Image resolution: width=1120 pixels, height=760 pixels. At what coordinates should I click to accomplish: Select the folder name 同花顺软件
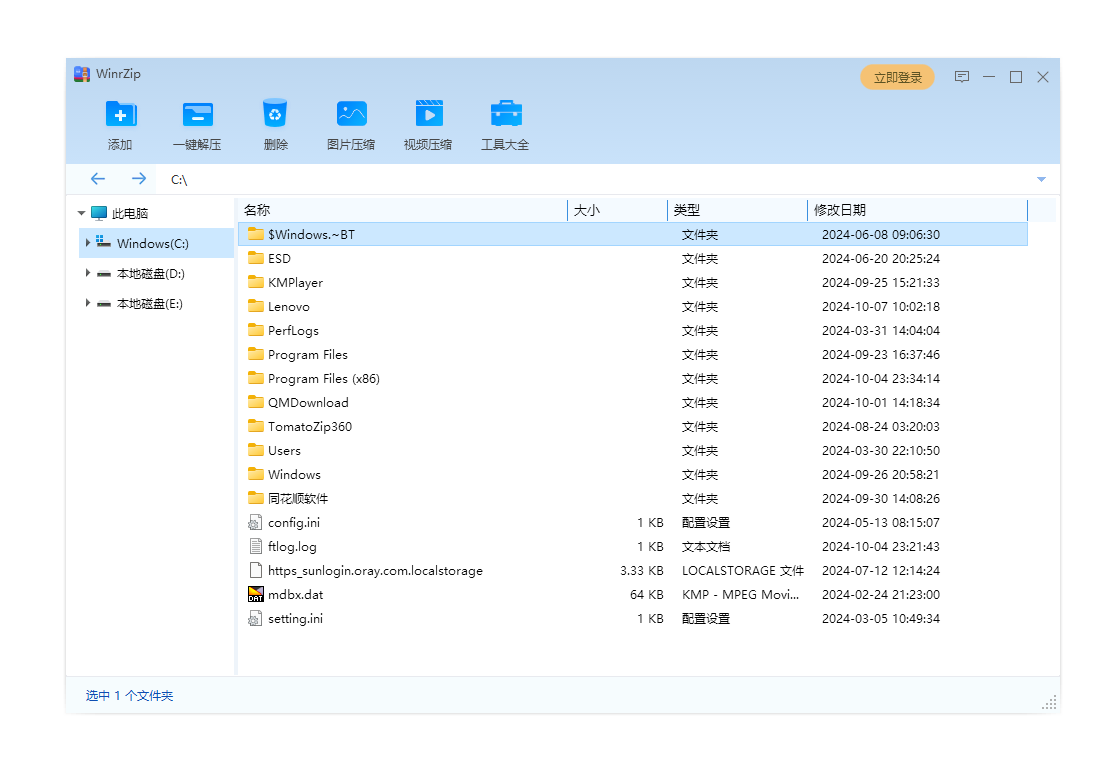298,499
